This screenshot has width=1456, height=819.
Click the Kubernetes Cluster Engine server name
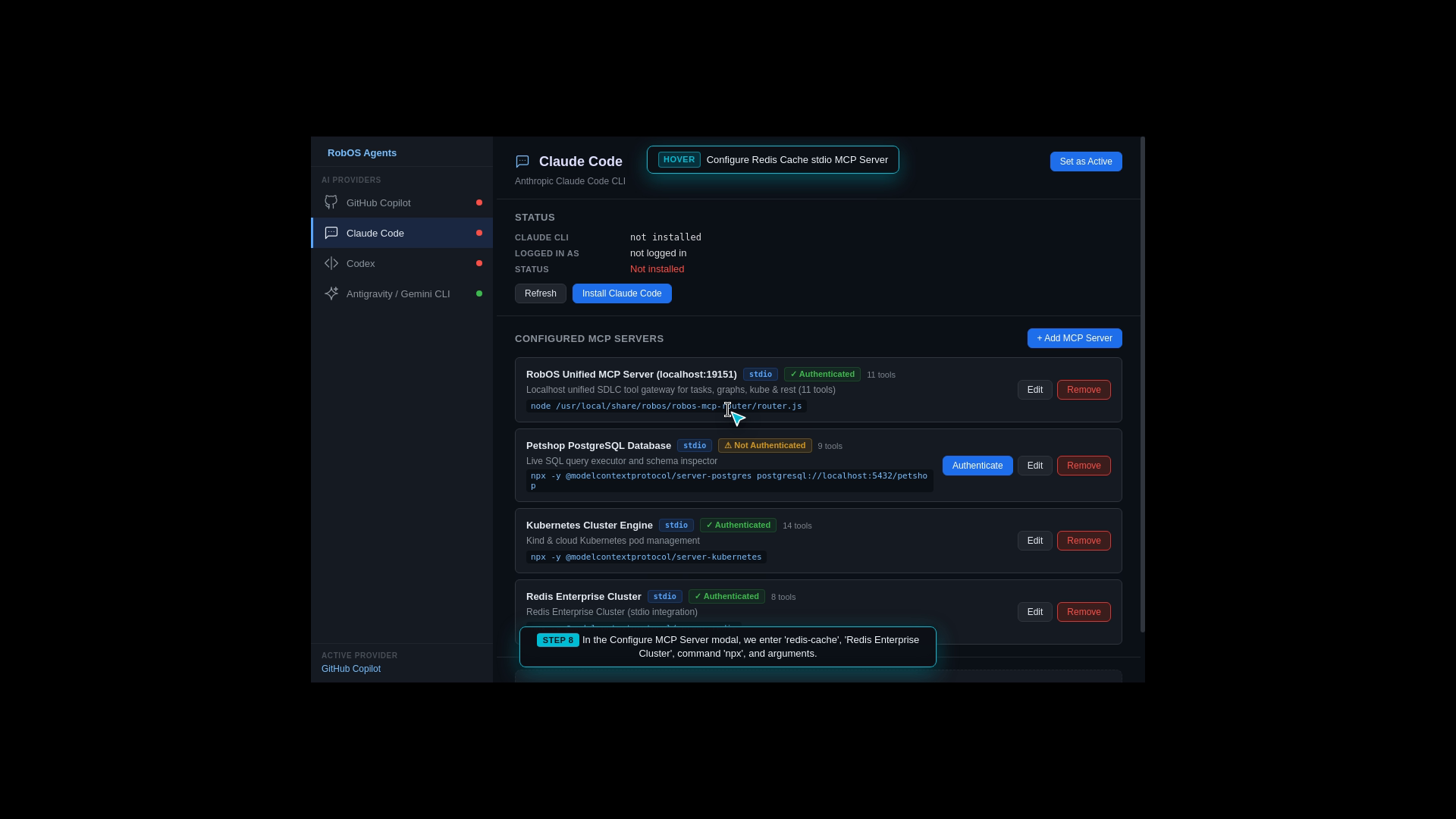(589, 526)
